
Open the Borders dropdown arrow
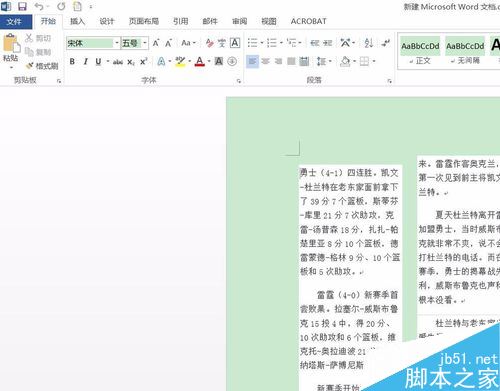point(374,62)
